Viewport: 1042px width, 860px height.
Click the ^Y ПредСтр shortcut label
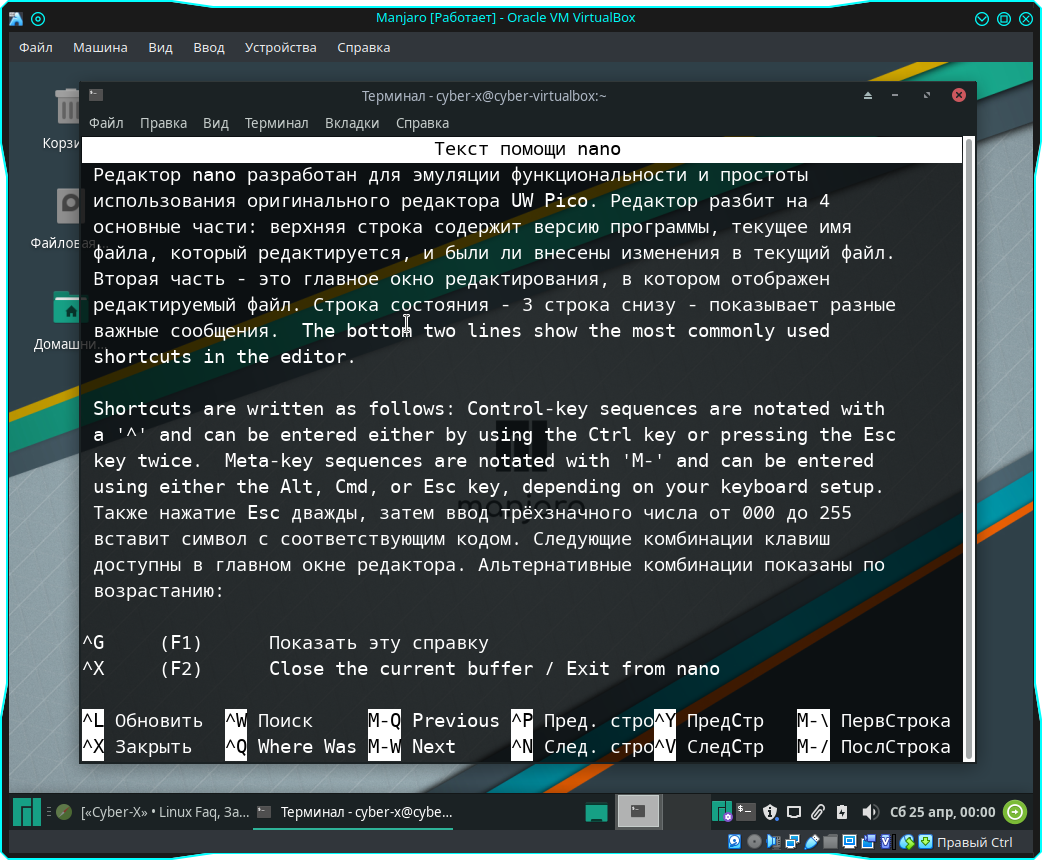(709, 720)
